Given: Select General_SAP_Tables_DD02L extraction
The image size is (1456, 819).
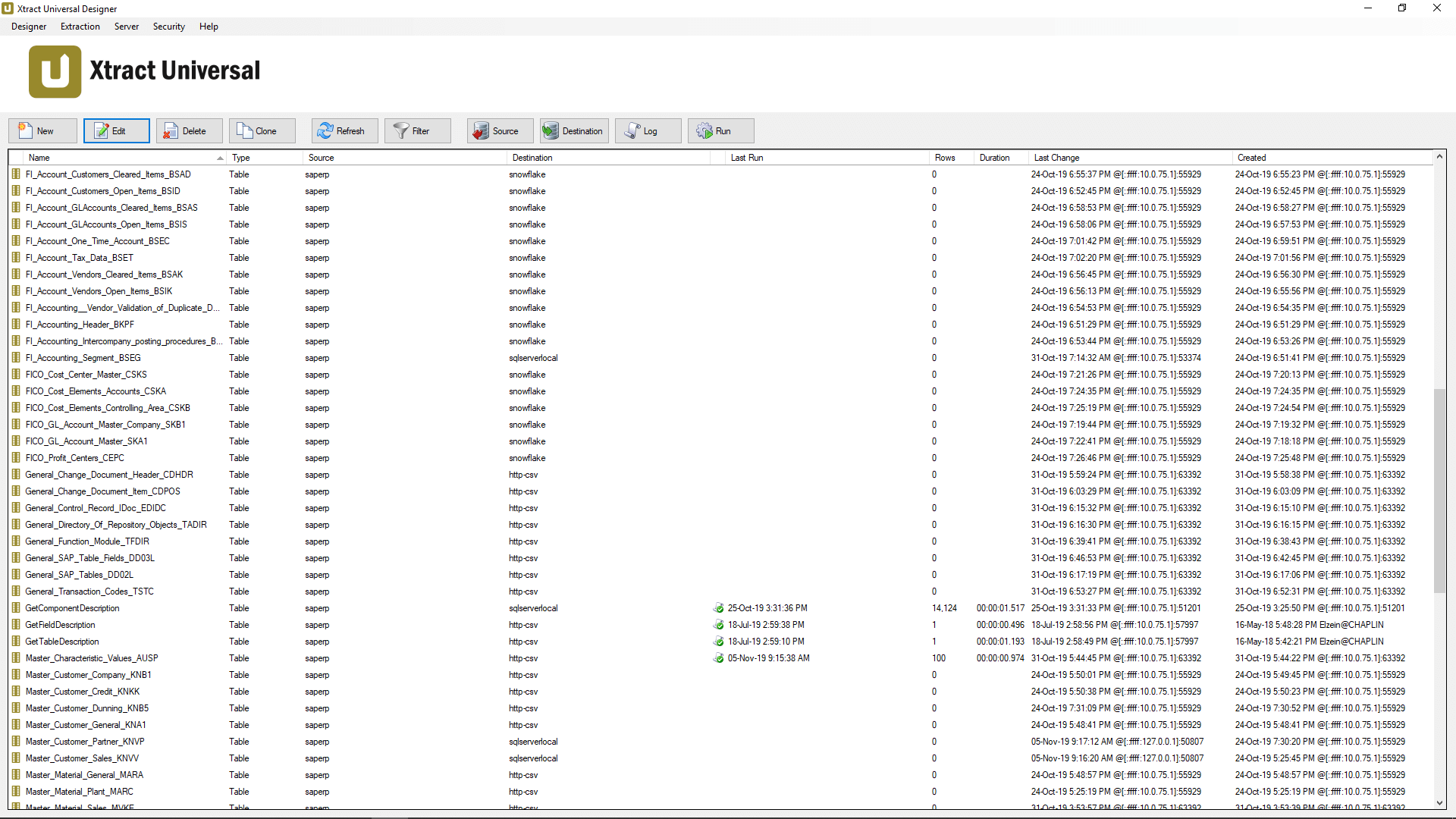Looking at the screenshot, I should point(80,575).
